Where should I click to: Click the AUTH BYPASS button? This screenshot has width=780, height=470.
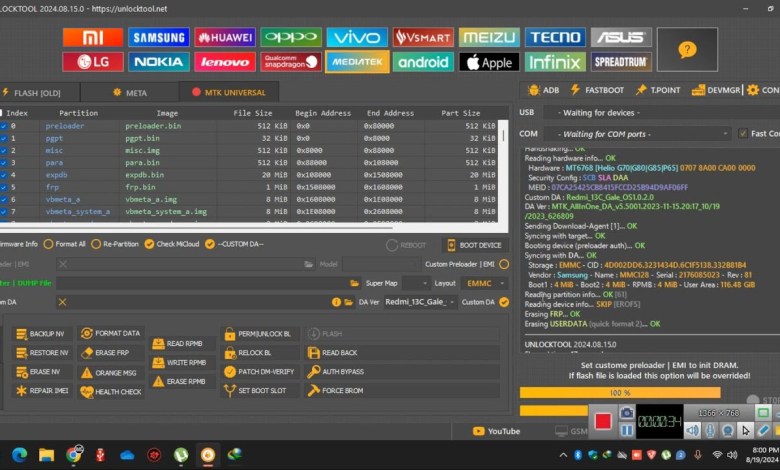click(401, 372)
